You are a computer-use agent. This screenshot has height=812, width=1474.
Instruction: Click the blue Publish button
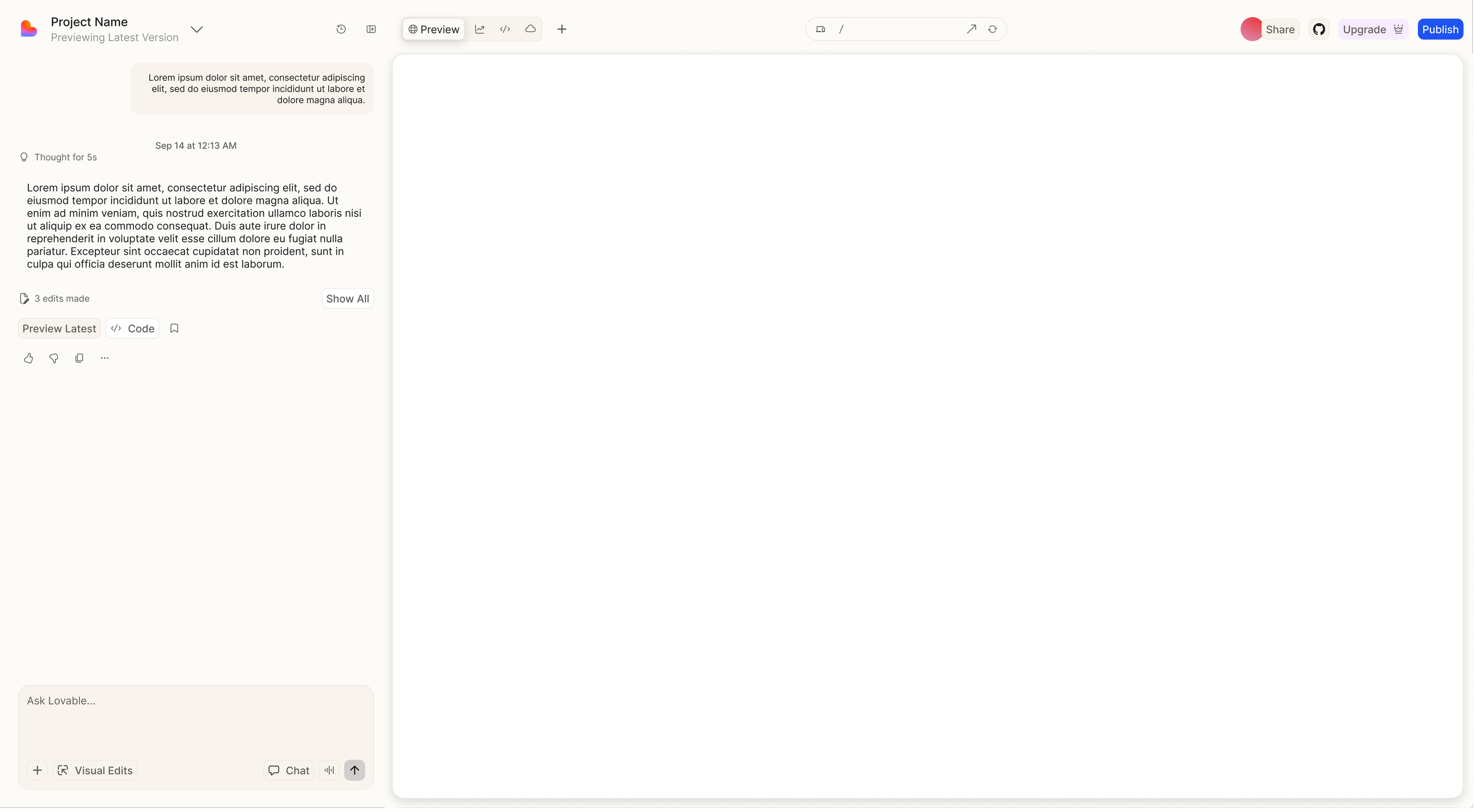1440,29
